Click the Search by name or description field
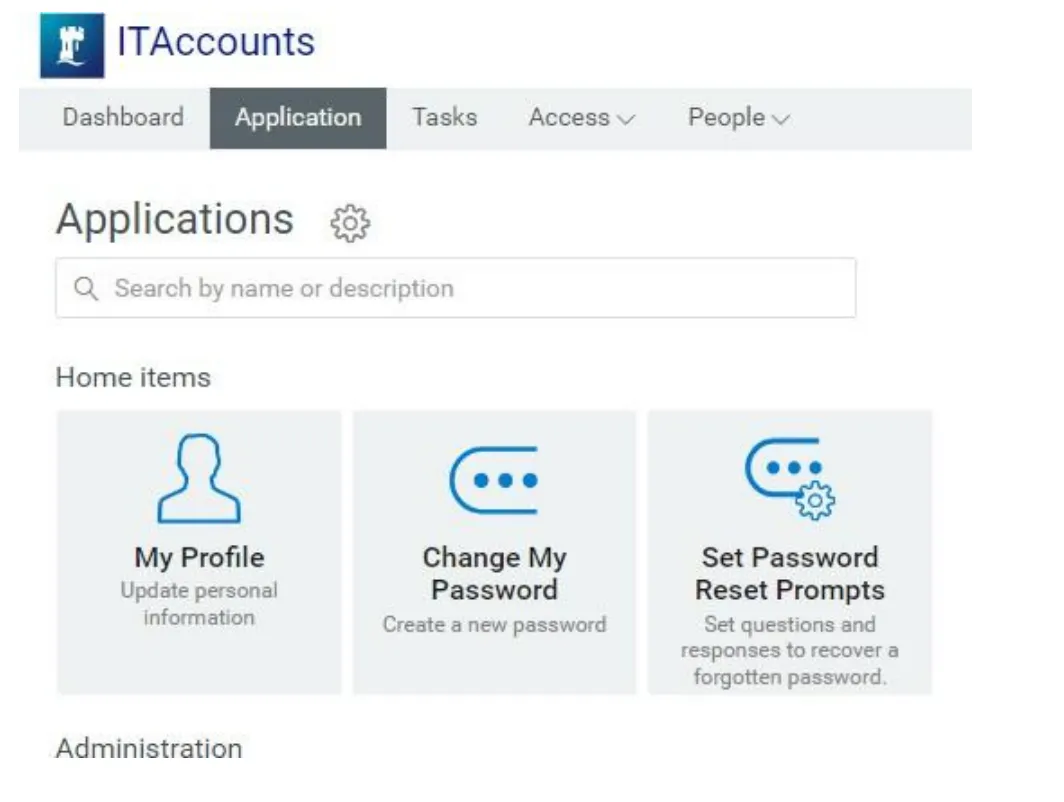1064x802 pixels. (x=456, y=288)
